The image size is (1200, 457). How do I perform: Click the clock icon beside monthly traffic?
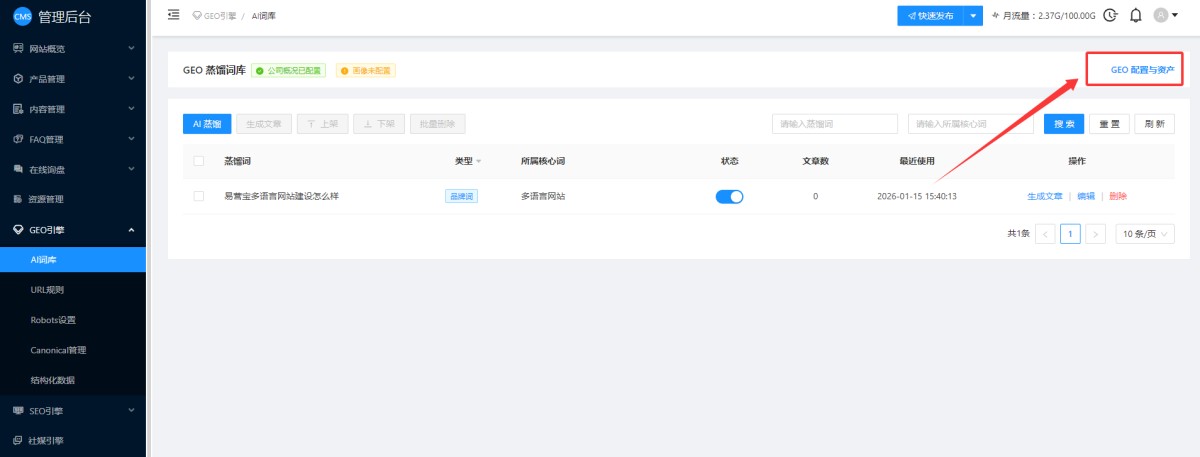[1109, 15]
